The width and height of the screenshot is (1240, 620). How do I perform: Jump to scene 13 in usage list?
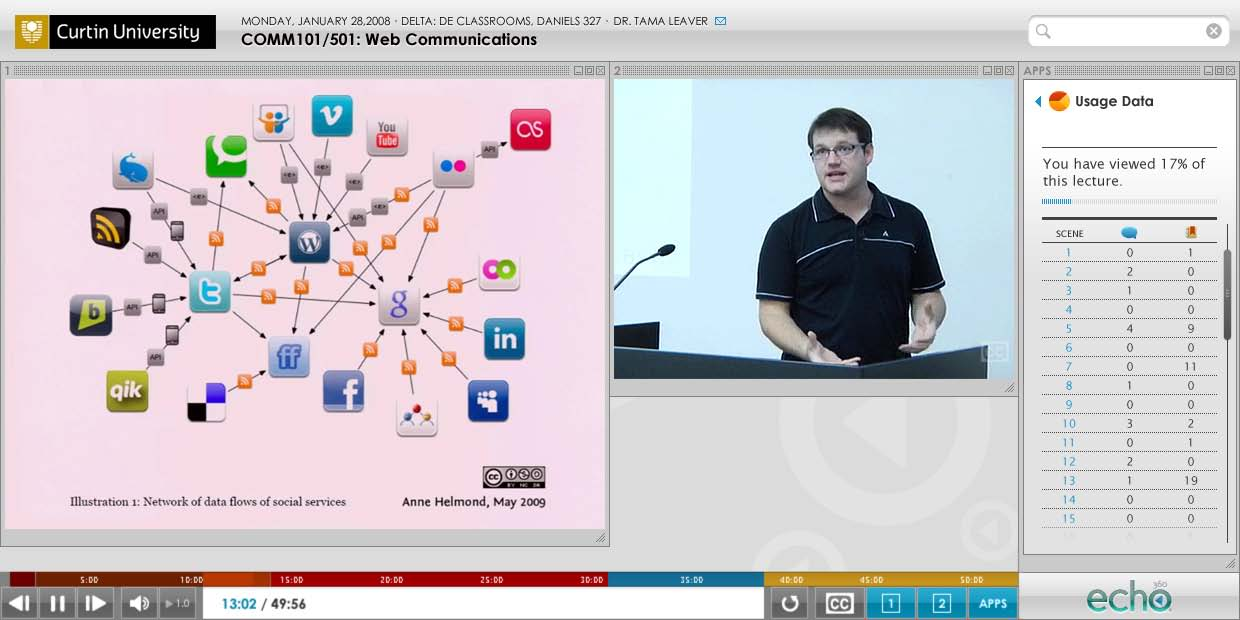coord(1068,481)
